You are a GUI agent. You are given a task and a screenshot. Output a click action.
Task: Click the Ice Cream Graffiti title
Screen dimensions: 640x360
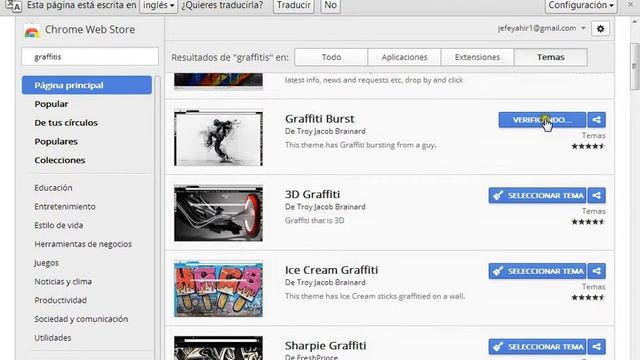coord(331,270)
